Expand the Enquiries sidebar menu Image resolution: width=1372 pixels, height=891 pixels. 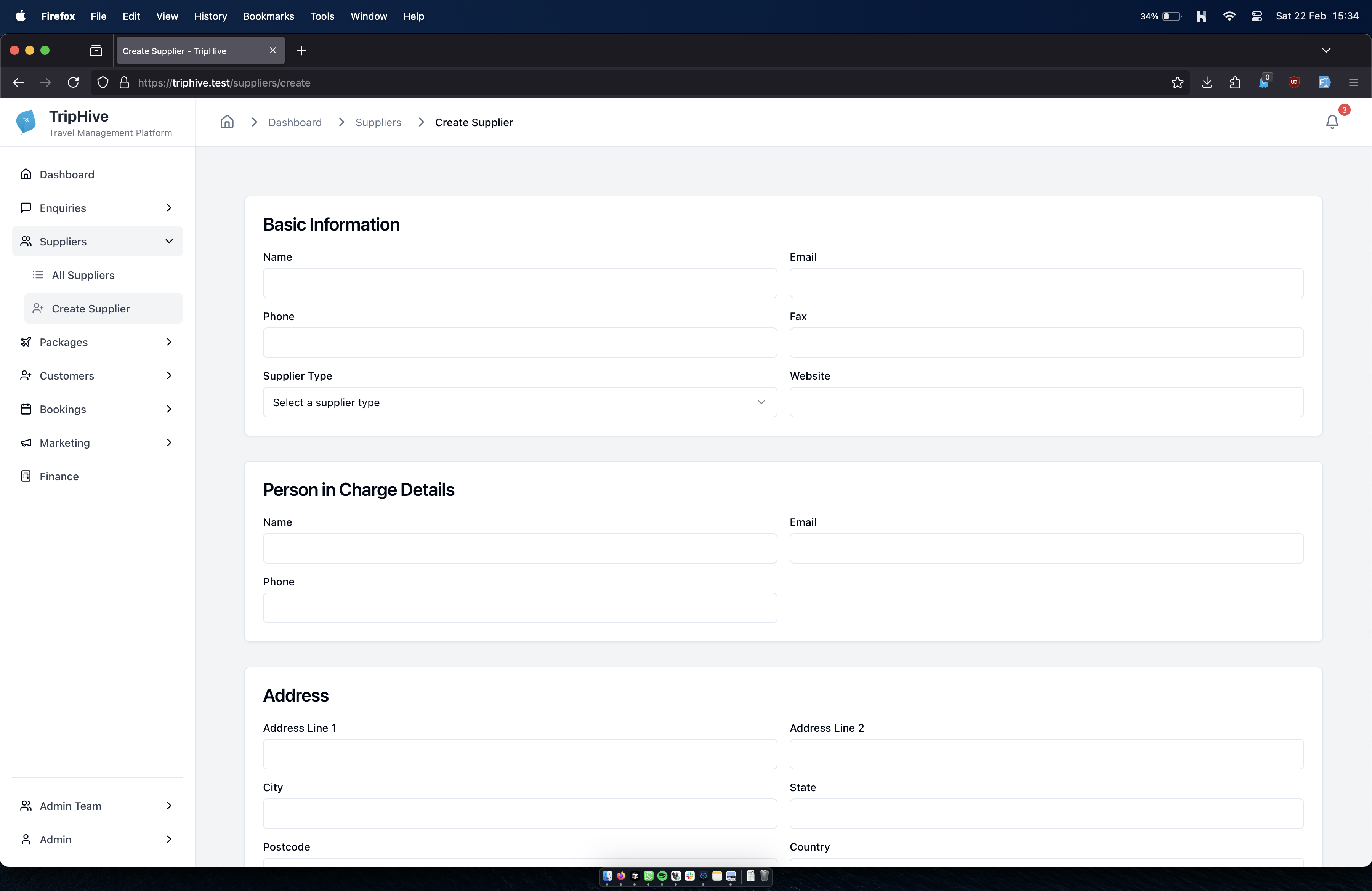point(98,208)
